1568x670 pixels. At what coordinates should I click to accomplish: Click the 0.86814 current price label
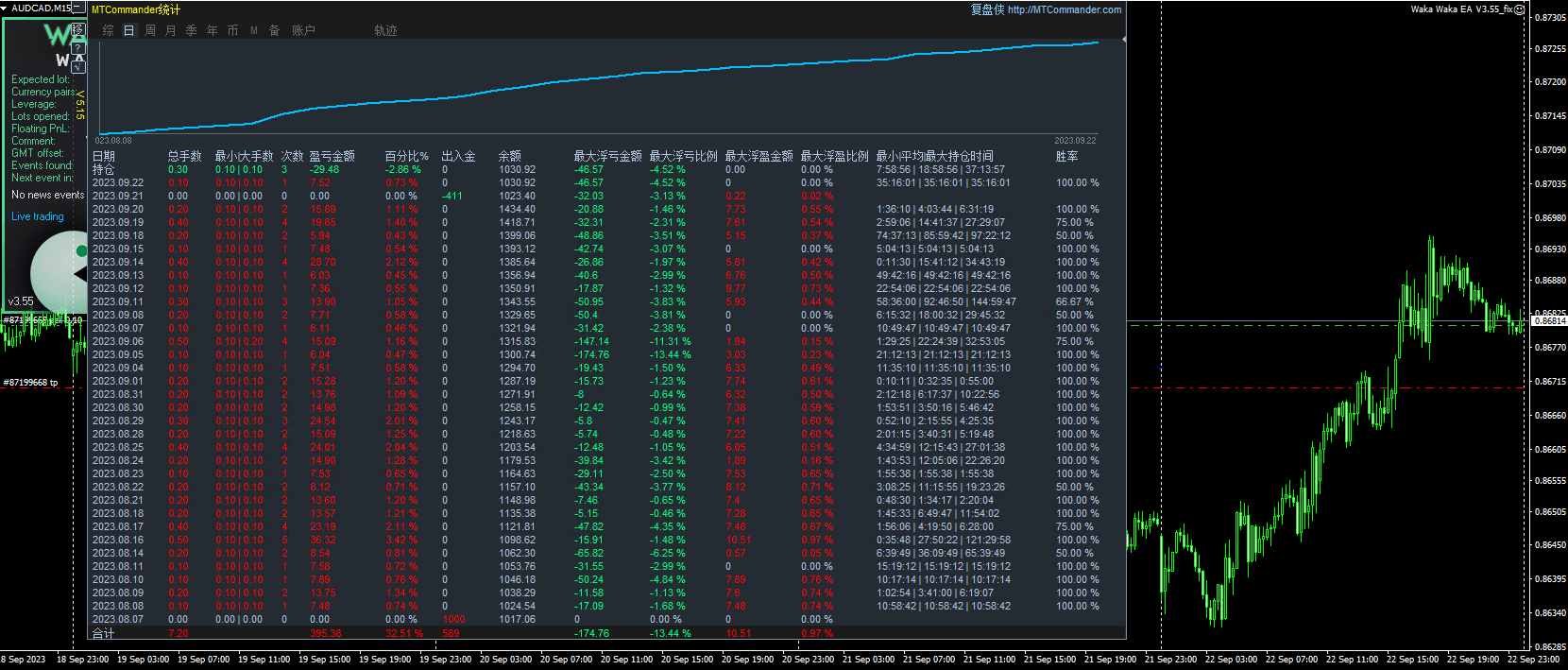[x=1549, y=320]
